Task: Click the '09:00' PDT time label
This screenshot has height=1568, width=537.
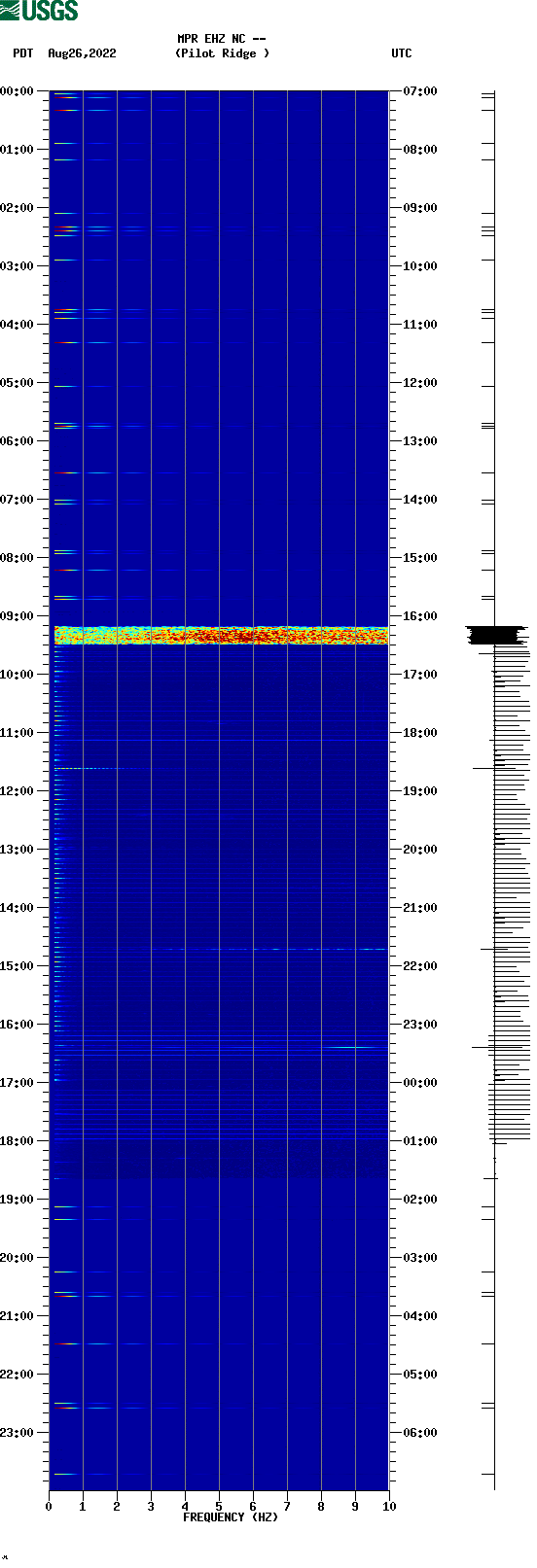Action: point(17,616)
